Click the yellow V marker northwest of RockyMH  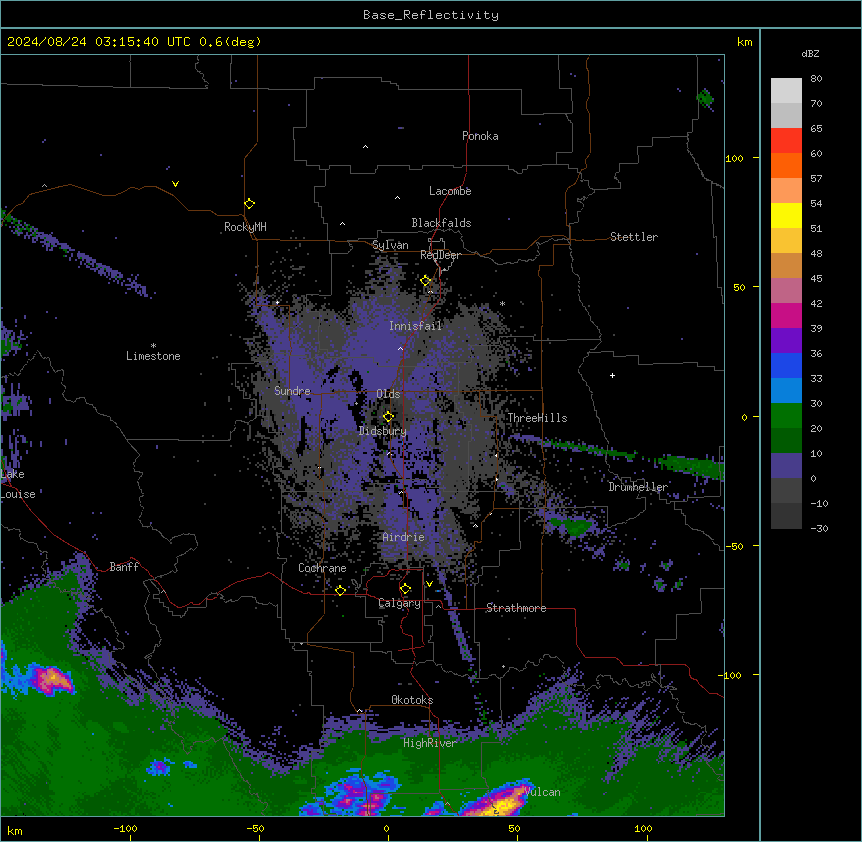(x=175, y=184)
